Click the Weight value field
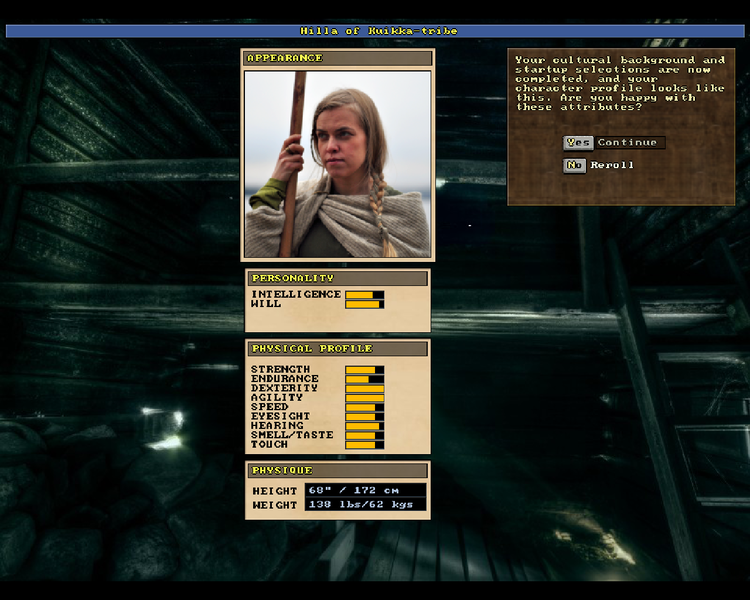 (x=365, y=505)
